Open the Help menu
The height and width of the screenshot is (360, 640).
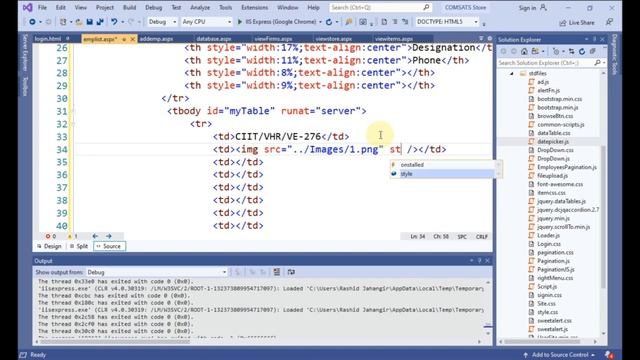pos(313,8)
